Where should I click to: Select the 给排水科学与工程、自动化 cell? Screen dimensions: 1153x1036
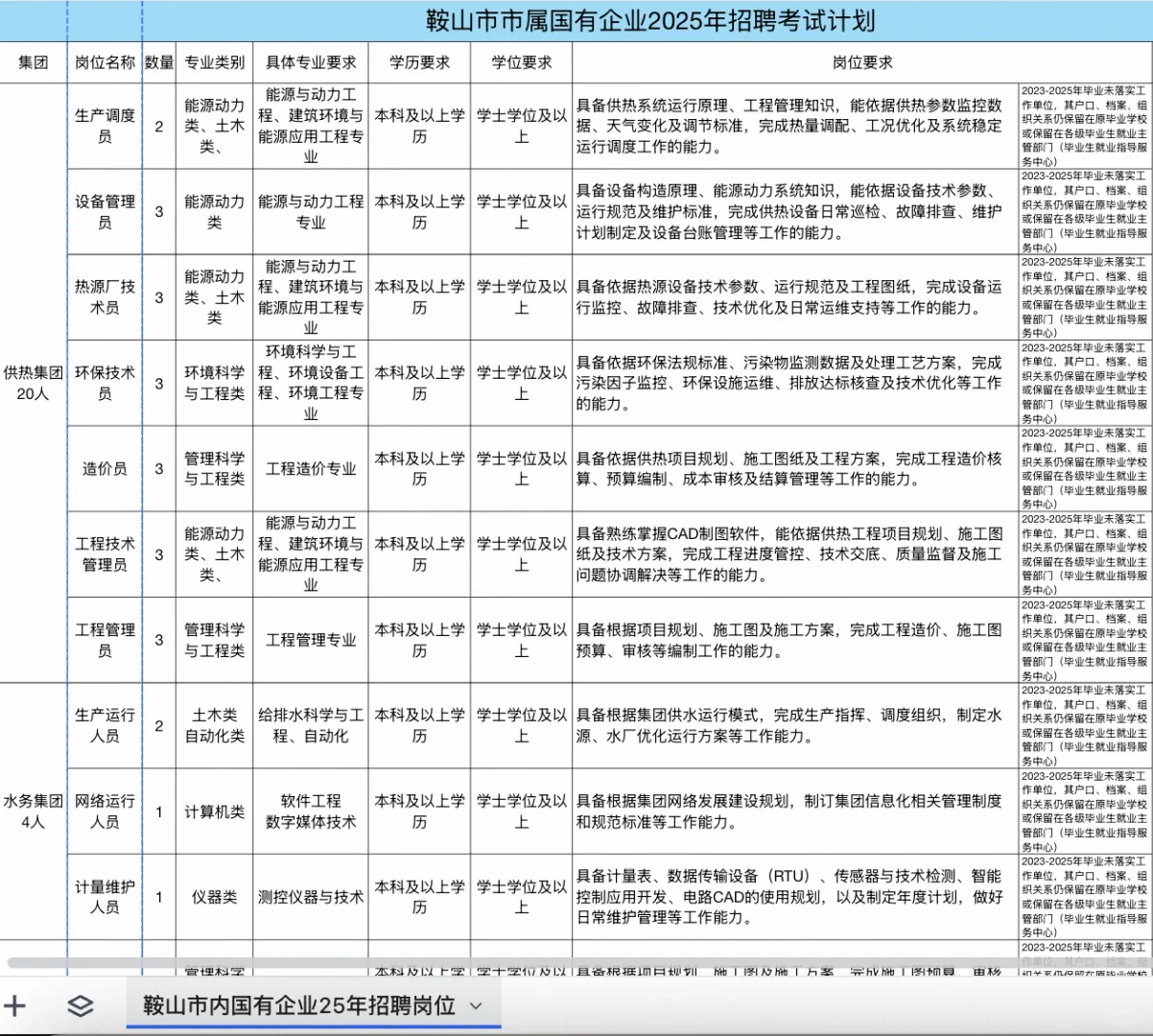click(x=311, y=725)
